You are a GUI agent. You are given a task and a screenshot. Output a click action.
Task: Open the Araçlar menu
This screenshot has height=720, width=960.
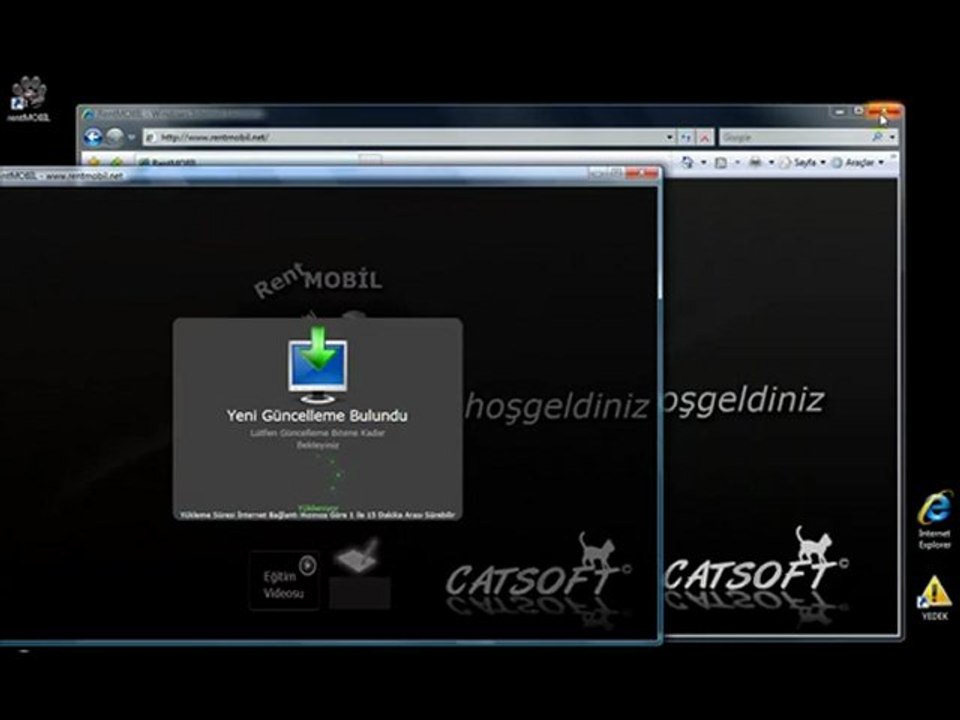pos(858,162)
